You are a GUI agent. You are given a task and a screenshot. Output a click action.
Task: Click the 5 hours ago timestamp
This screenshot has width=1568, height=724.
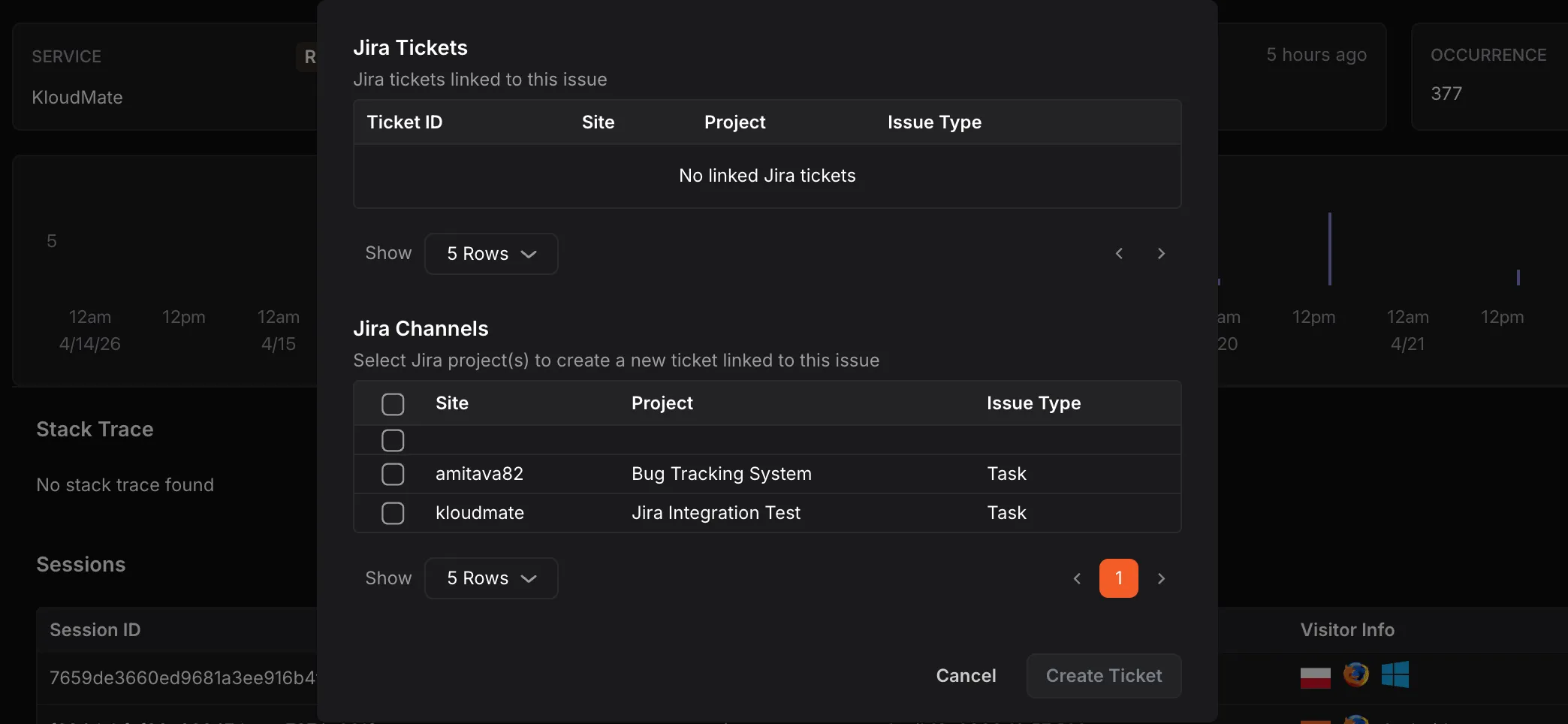(x=1316, y=55)
